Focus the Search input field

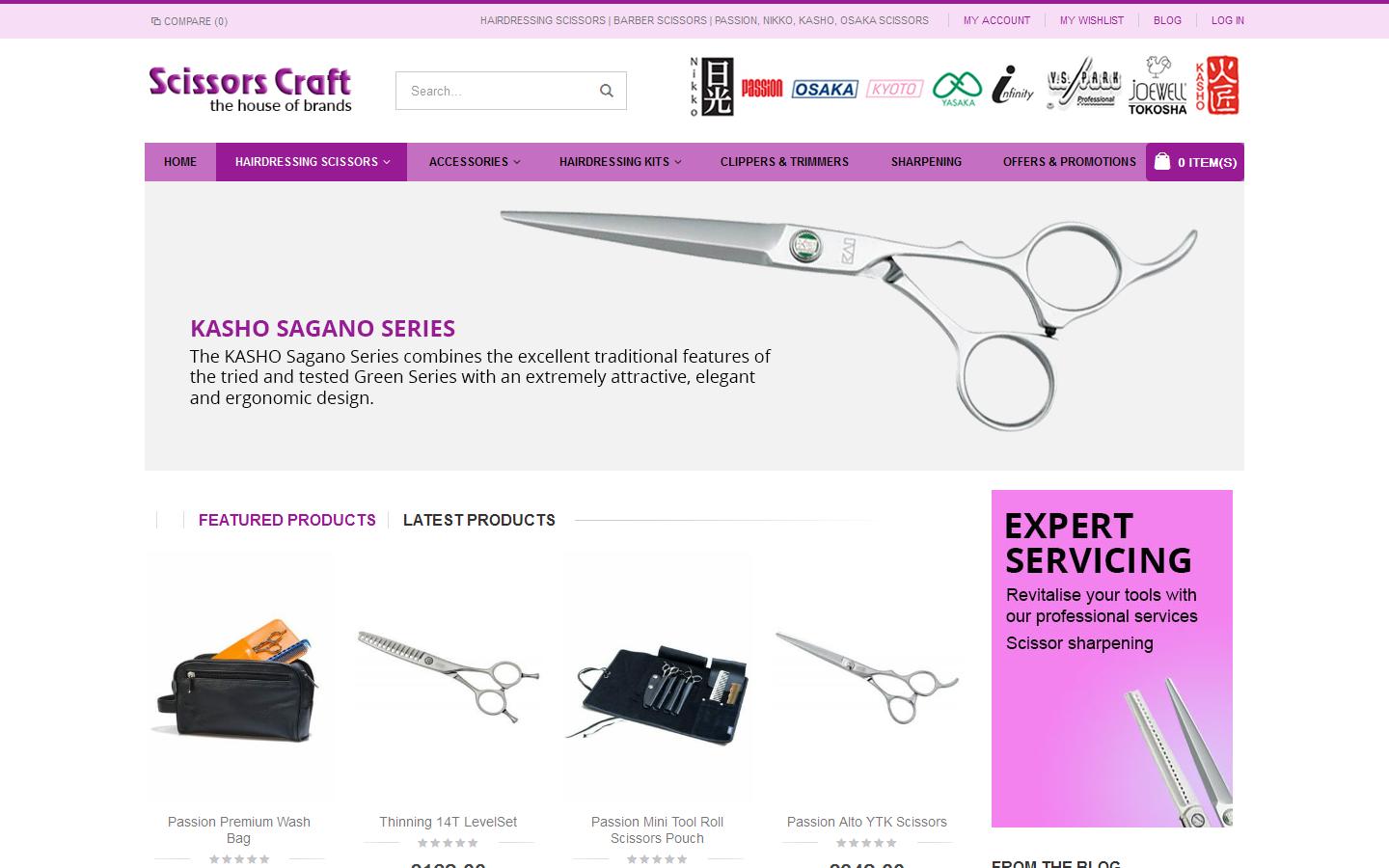(x=496, y=91)
